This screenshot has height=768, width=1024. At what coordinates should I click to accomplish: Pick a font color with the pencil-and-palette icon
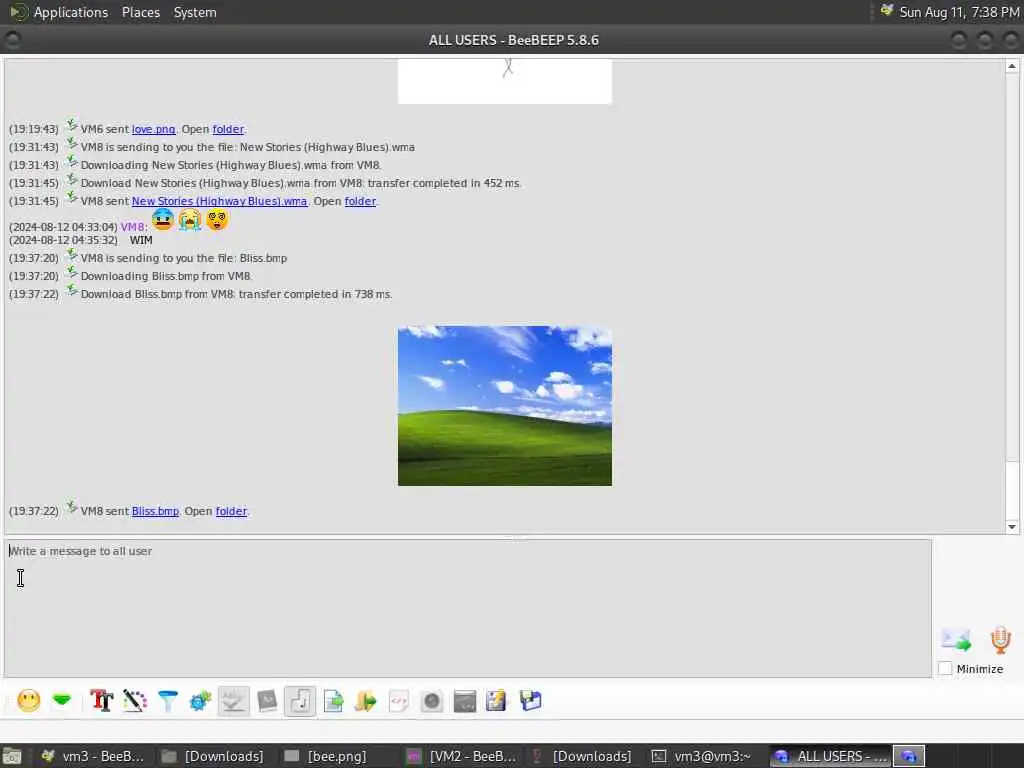tap(135, 701)
